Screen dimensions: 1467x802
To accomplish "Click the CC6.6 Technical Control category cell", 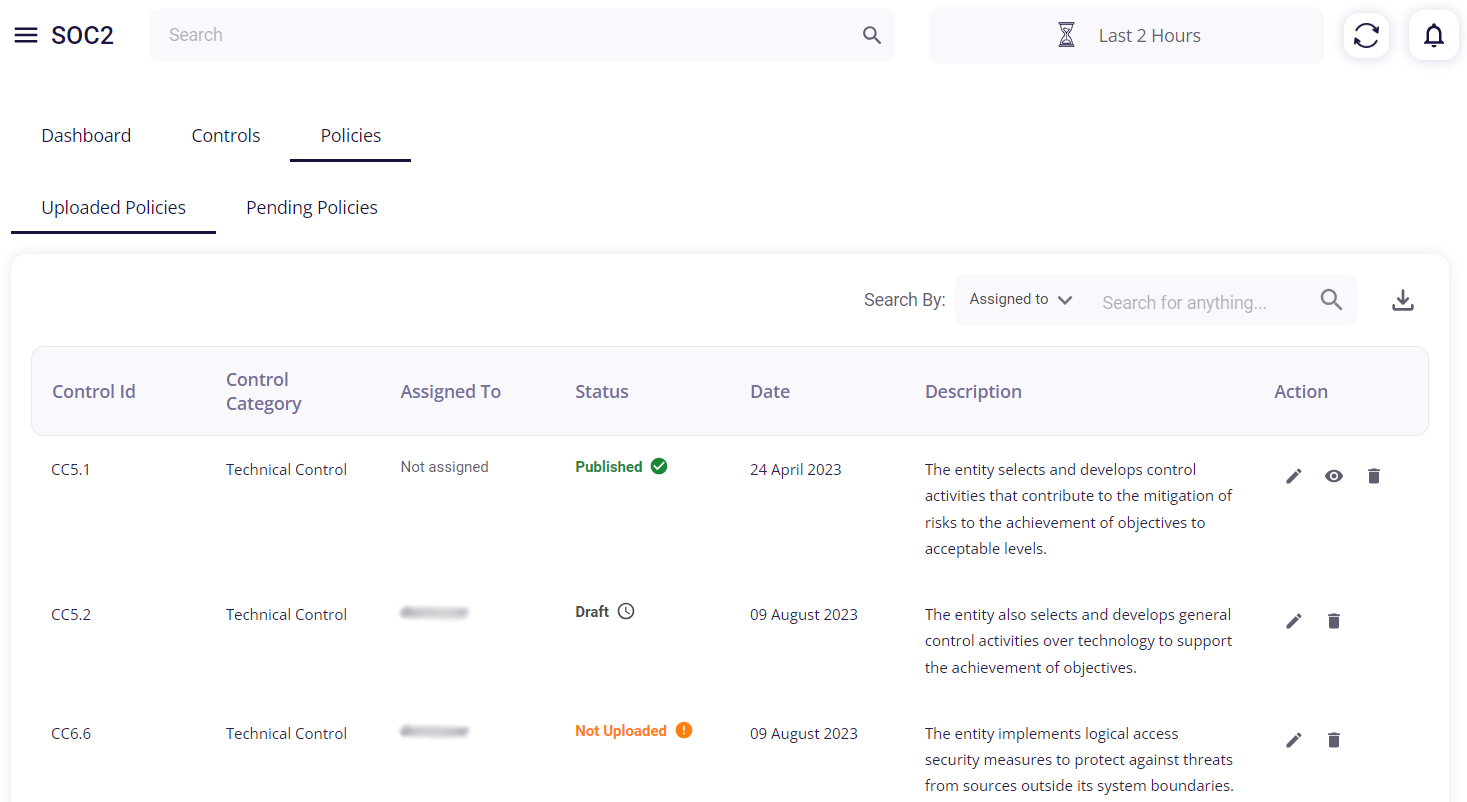I will [286, 733].
